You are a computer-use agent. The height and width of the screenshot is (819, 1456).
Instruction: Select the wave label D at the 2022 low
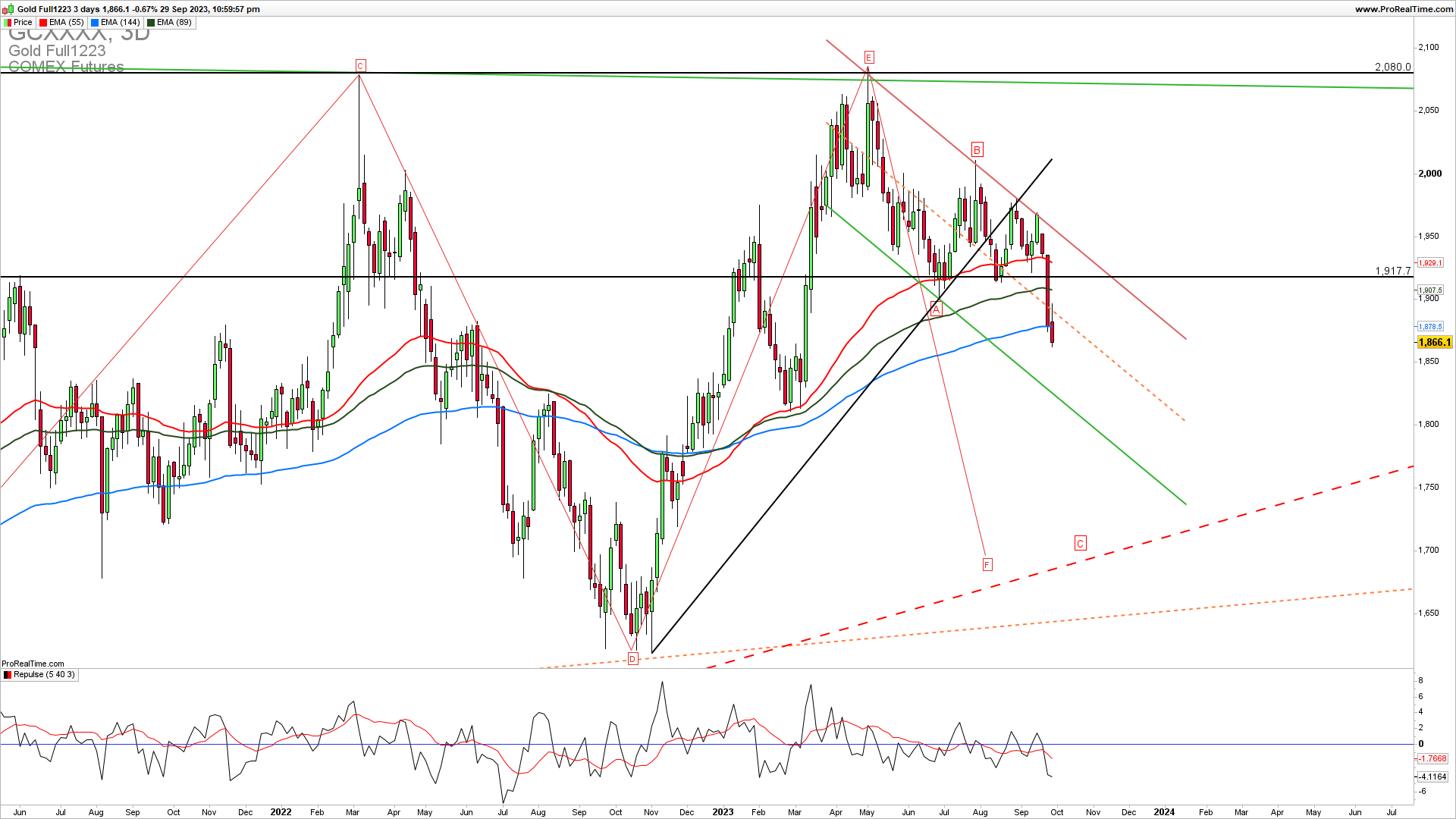tap(633, 660)
